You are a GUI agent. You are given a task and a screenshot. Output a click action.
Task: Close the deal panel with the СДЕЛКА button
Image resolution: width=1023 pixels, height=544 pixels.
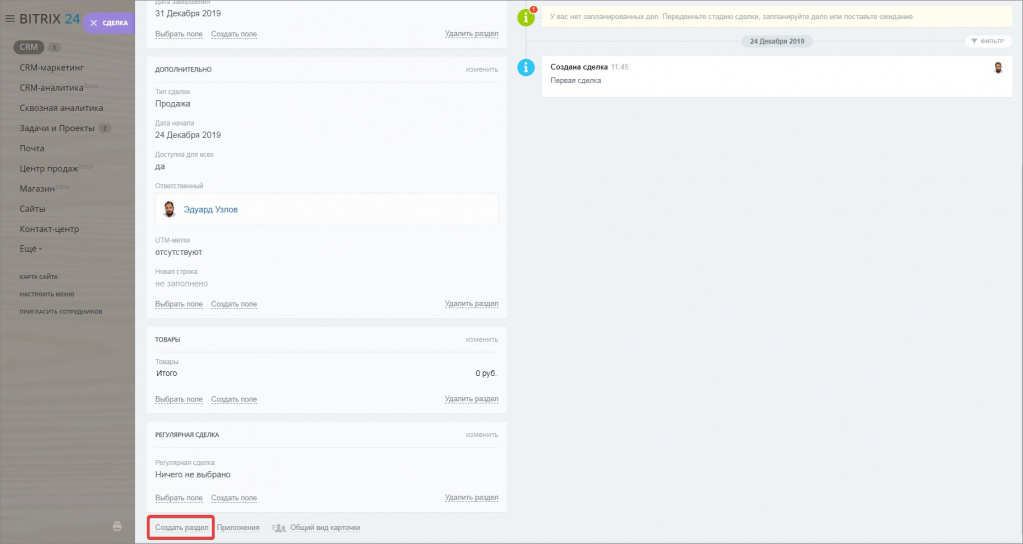[109, 23]
